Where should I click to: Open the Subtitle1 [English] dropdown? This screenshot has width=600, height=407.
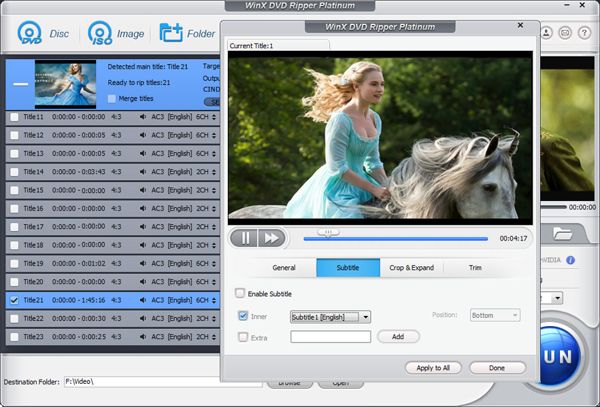(x=330, y=316)
